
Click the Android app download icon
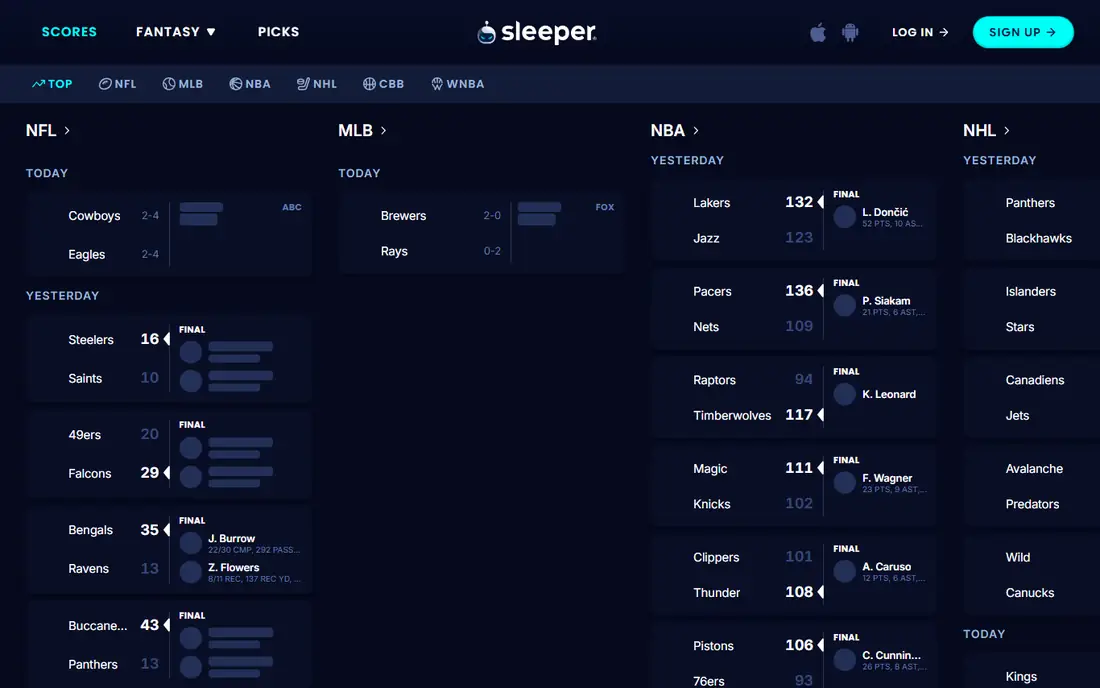pyautogui.click(x=850, y=32)
